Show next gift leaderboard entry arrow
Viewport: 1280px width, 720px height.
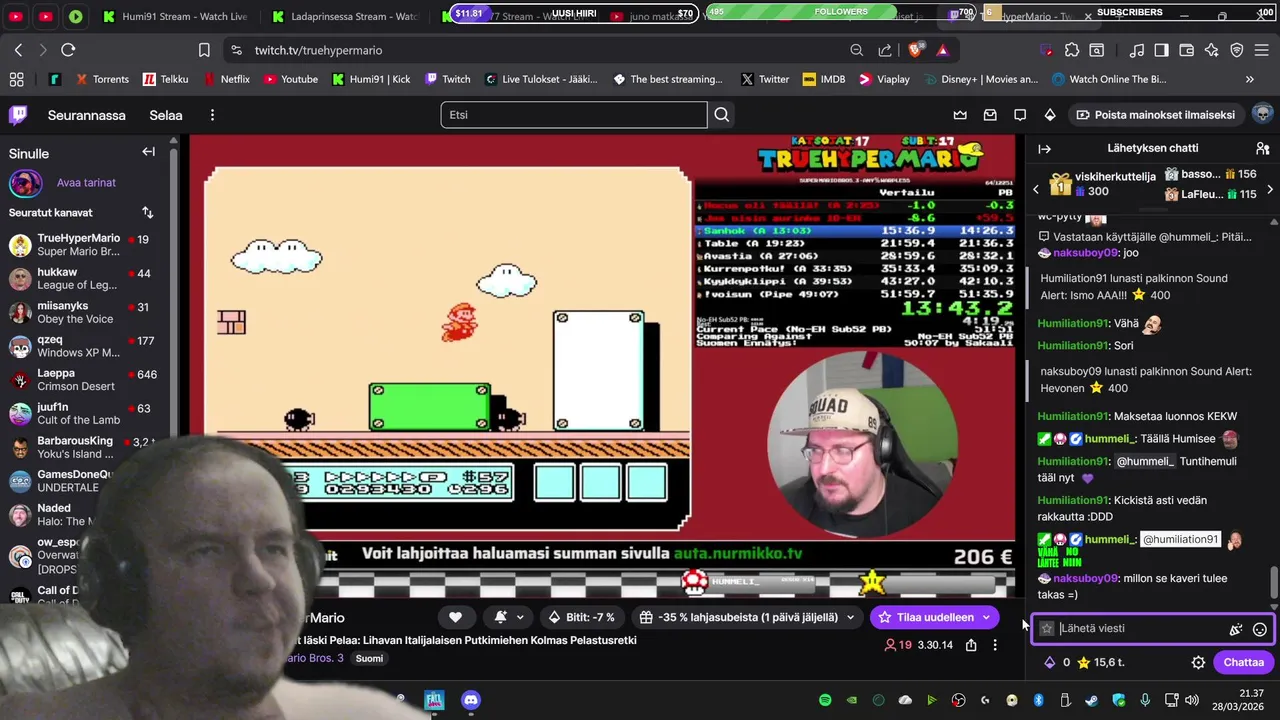1270,189
